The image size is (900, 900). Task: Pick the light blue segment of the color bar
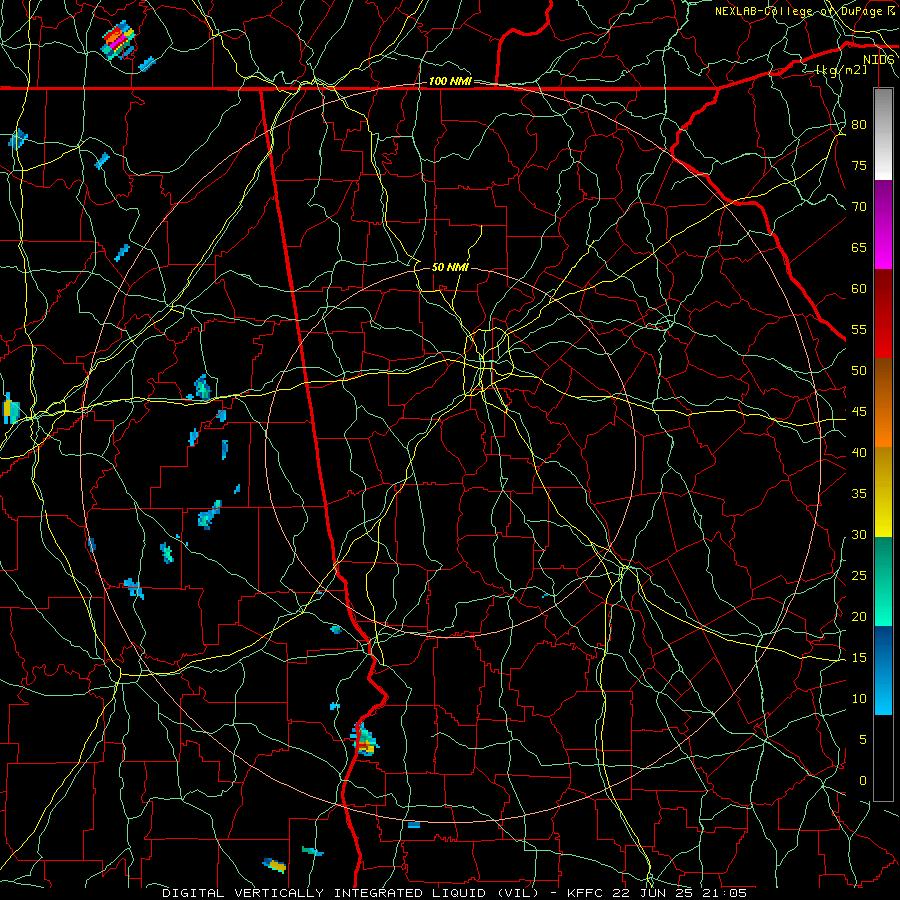pyautogui.click(x=883, y=670)
